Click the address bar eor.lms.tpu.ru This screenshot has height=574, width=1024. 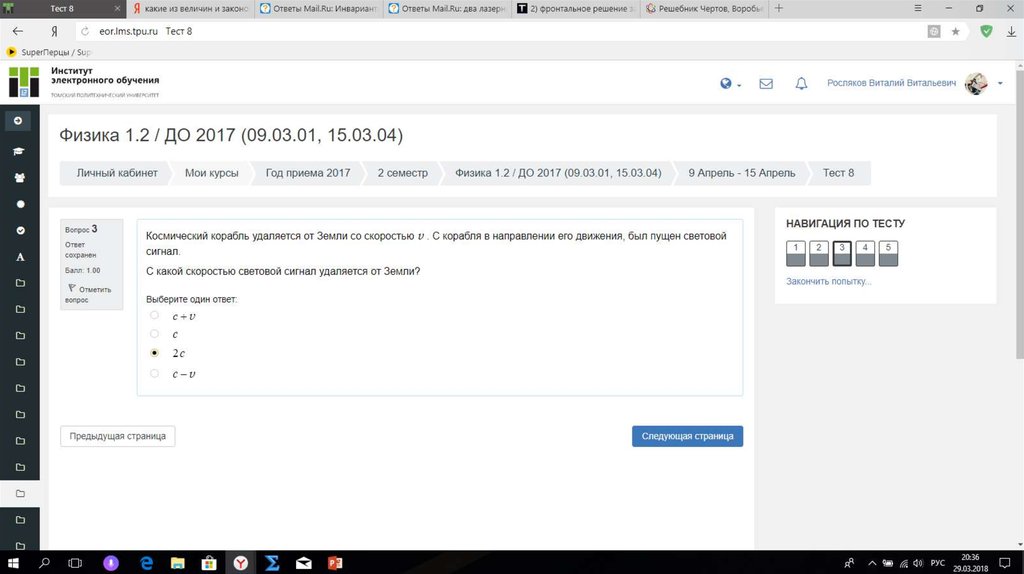point(128,31)
